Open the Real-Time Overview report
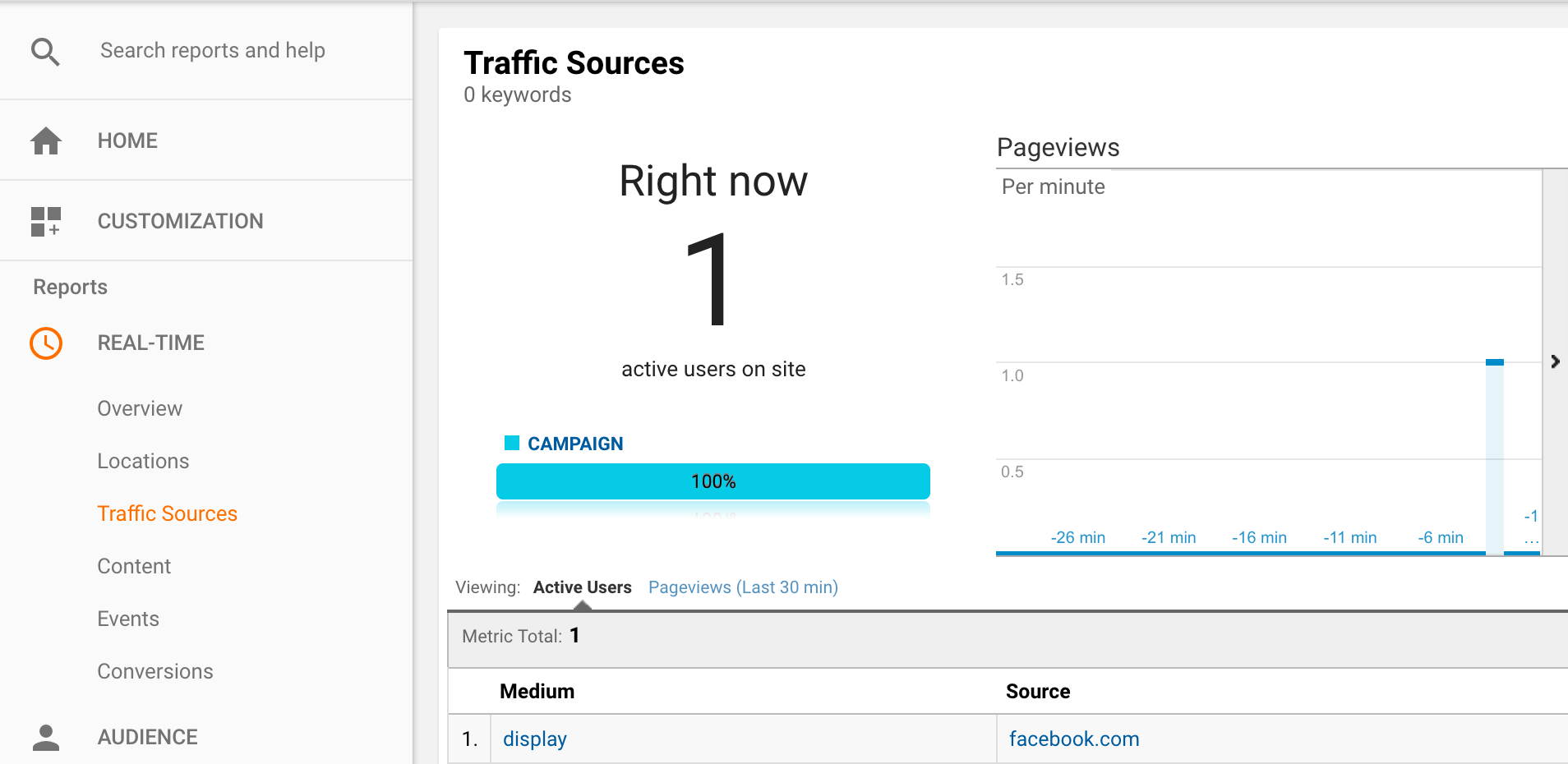Viewport: 1568px width, 764px height. (x=140, y=408)
